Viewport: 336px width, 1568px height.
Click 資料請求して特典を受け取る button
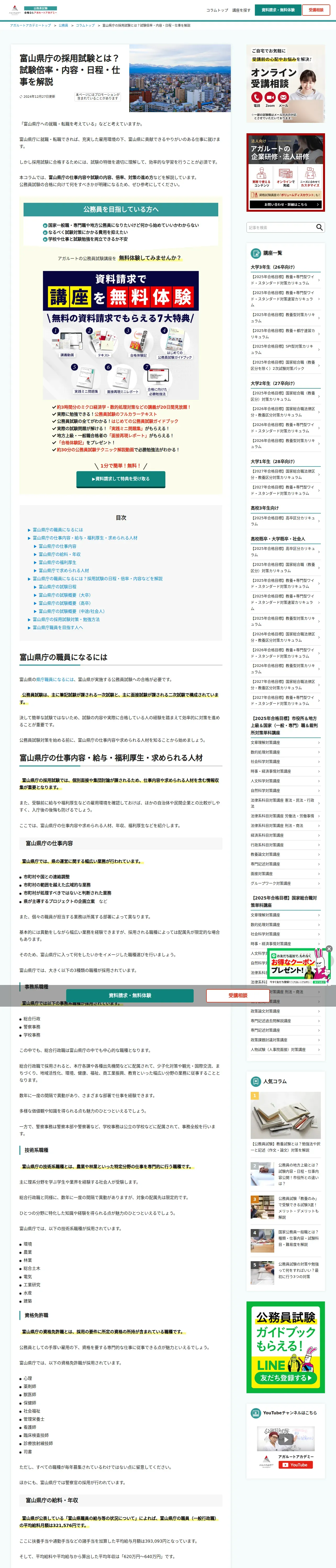click(x=121, y=479)
